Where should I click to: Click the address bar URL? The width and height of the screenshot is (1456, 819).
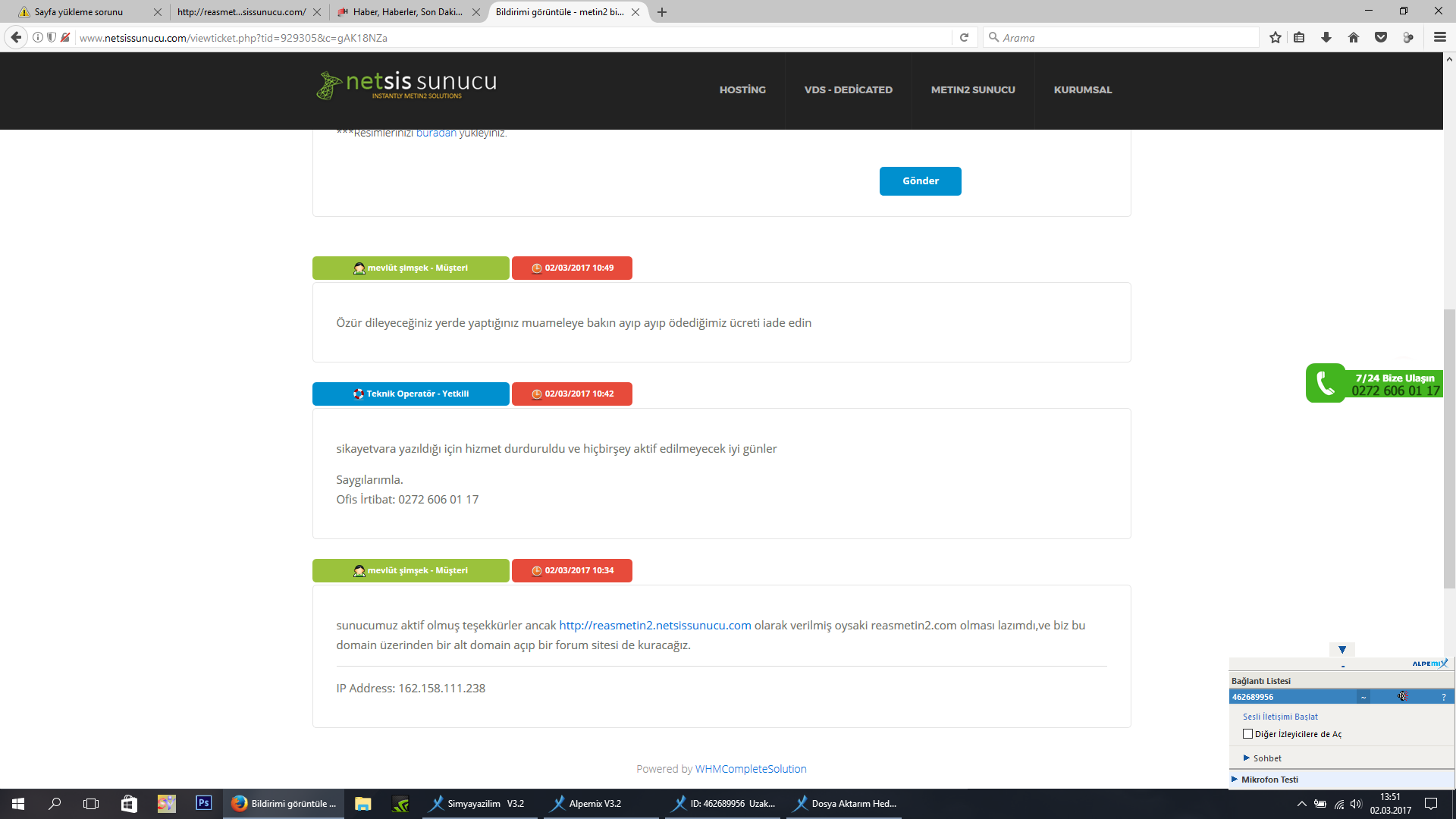click(x=234, y=37)
